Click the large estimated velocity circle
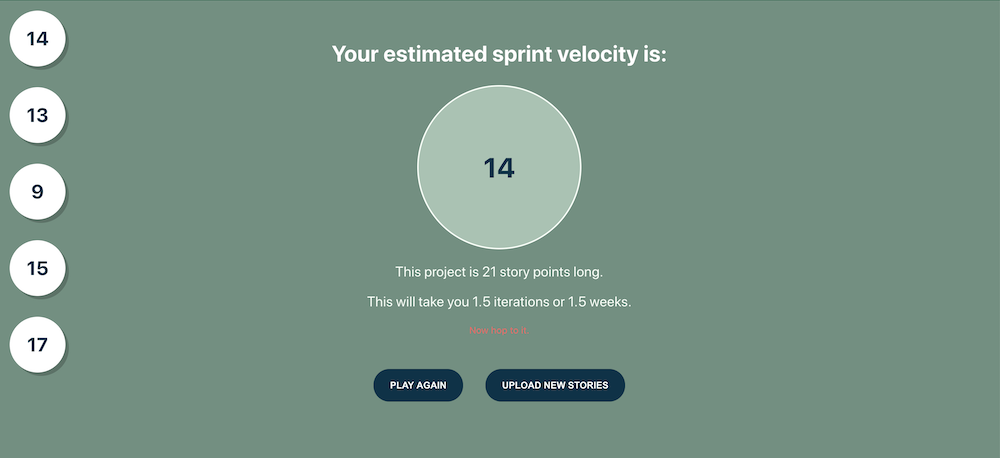The image size is (1000, 458). click(x=499, y=167)
